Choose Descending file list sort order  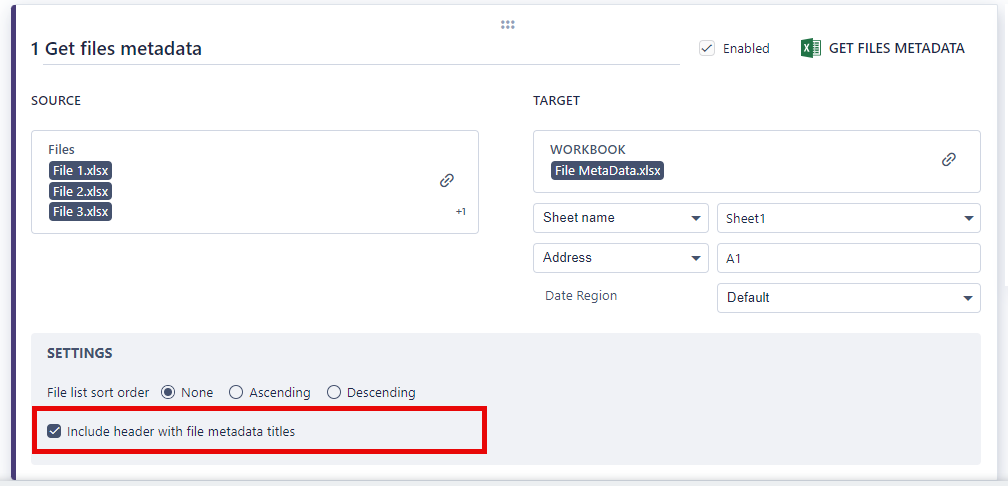coord(334,392)
